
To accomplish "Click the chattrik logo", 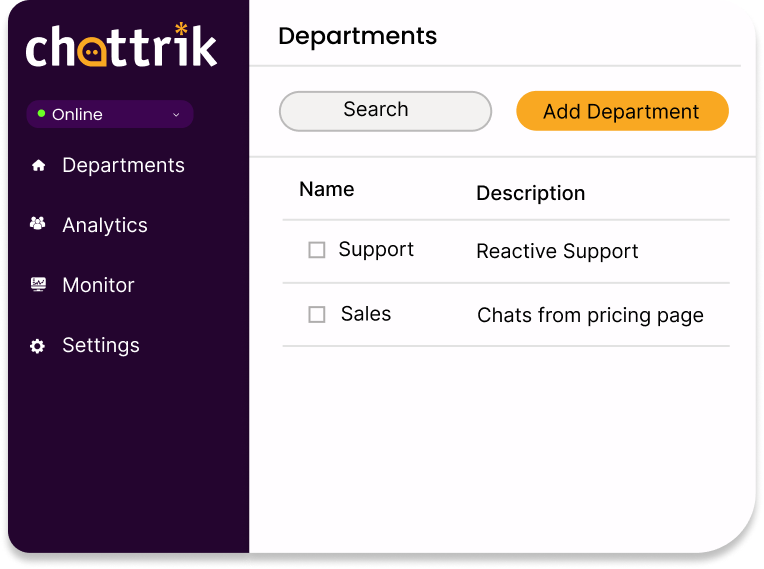I will pyautogui.click(x=121, y=48).
